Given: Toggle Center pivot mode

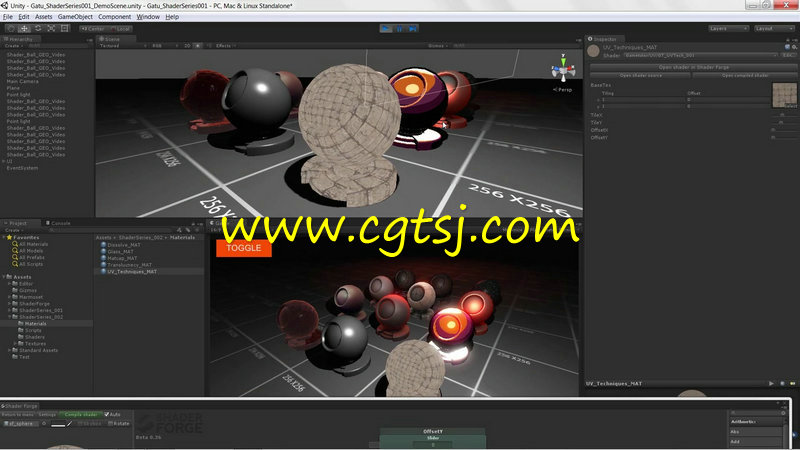Looking at the screenshot, I should click(92, 29).
